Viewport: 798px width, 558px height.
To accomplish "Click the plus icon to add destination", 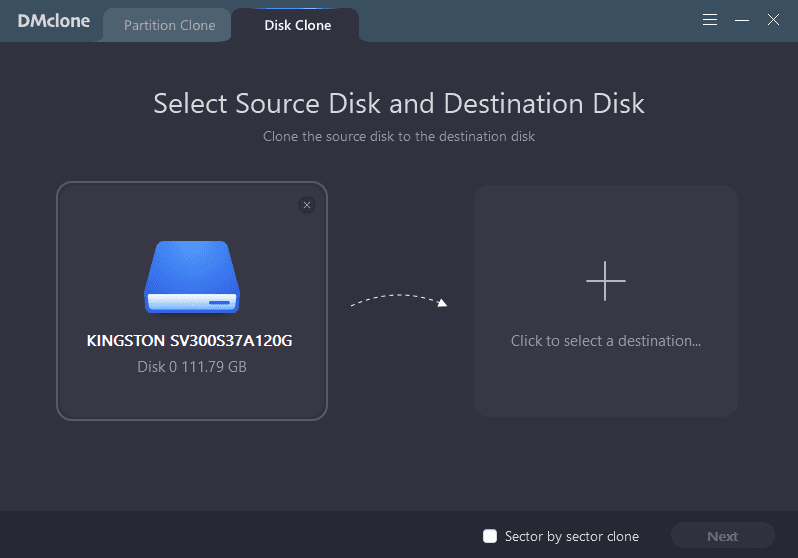I will point(606,281).
